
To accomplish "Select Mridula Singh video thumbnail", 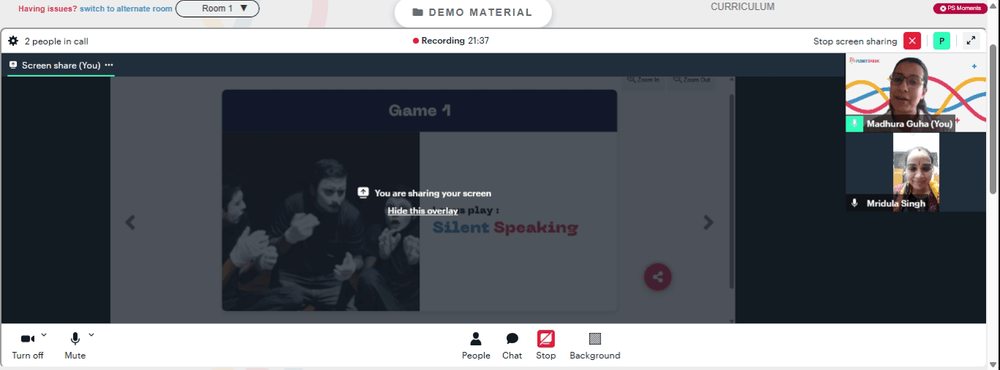I will click(916, 172).
